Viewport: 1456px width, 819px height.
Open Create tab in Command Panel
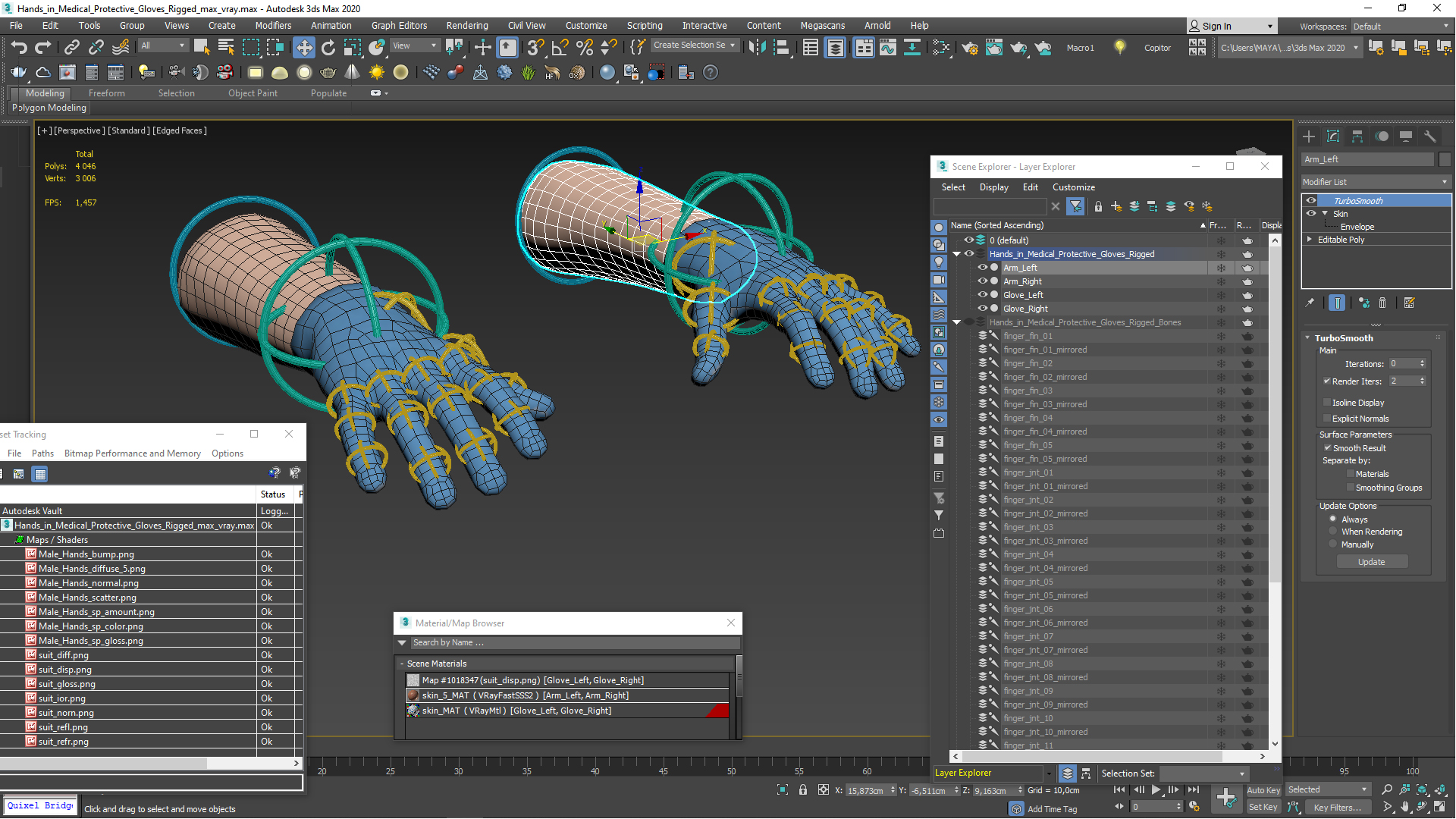1309,136
